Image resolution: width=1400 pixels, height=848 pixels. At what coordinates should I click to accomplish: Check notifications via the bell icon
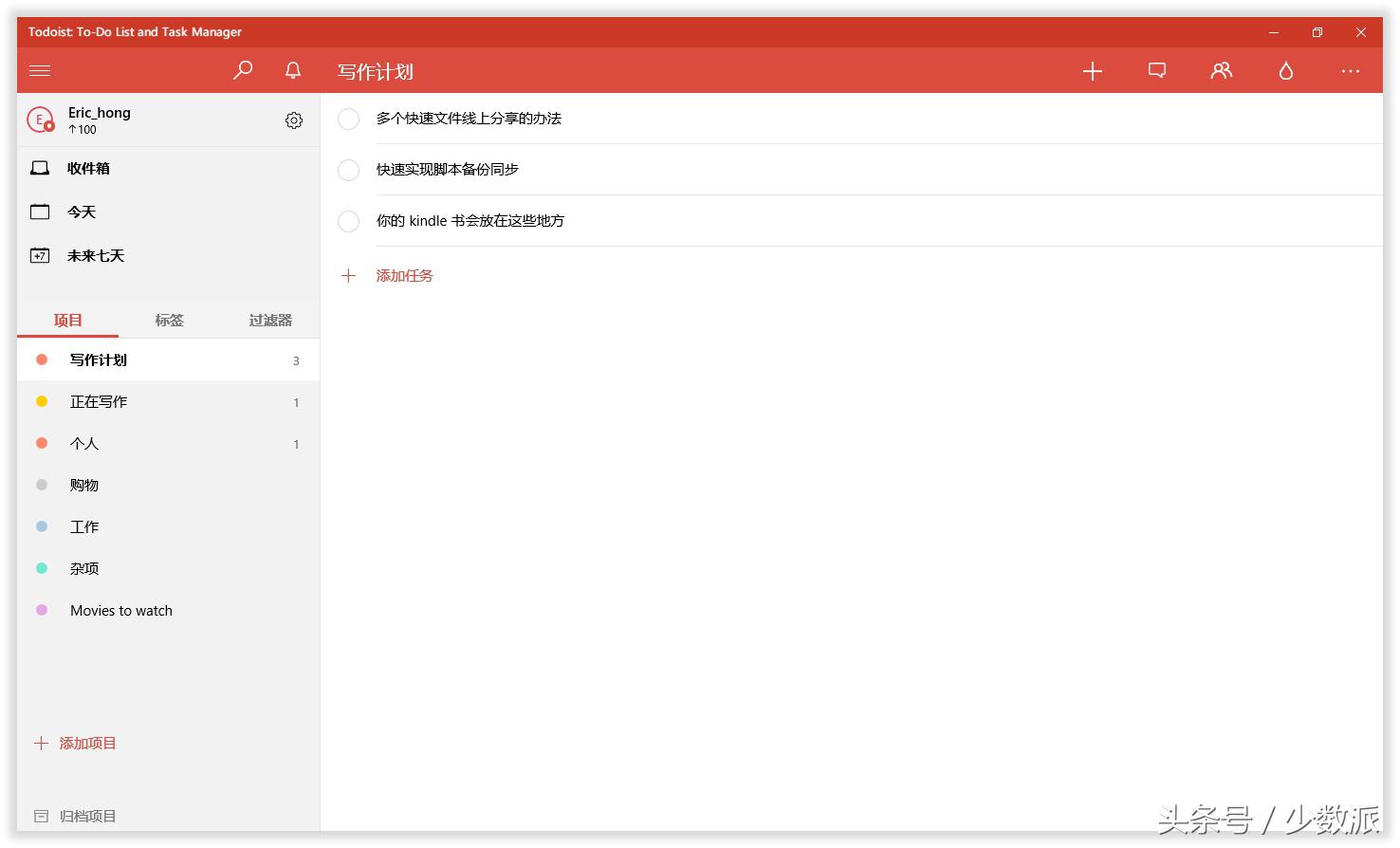tap(292, 70)
